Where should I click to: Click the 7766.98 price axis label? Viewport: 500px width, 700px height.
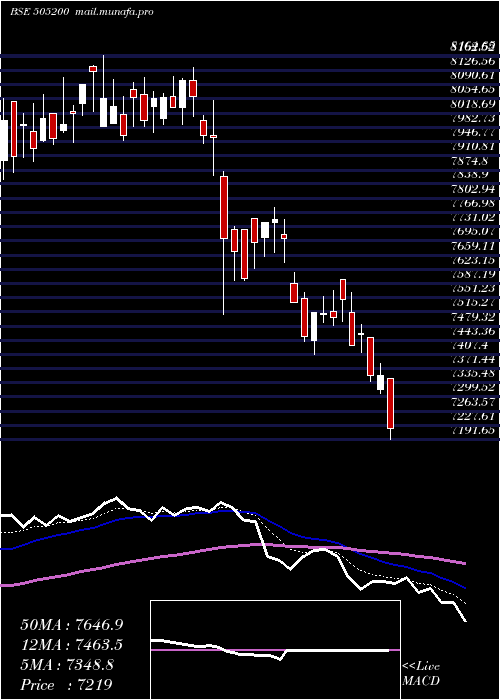coord(472,203)
